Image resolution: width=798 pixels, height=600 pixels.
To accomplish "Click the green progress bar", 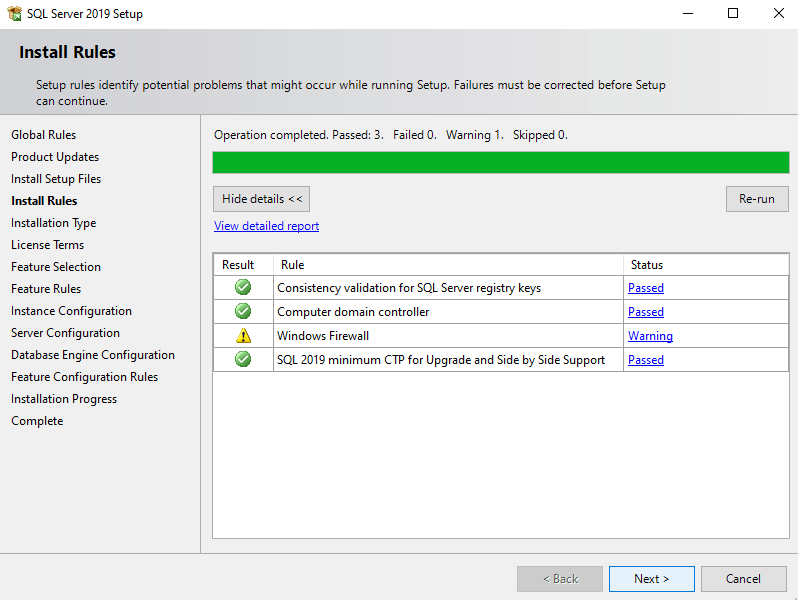I will 501,163.
